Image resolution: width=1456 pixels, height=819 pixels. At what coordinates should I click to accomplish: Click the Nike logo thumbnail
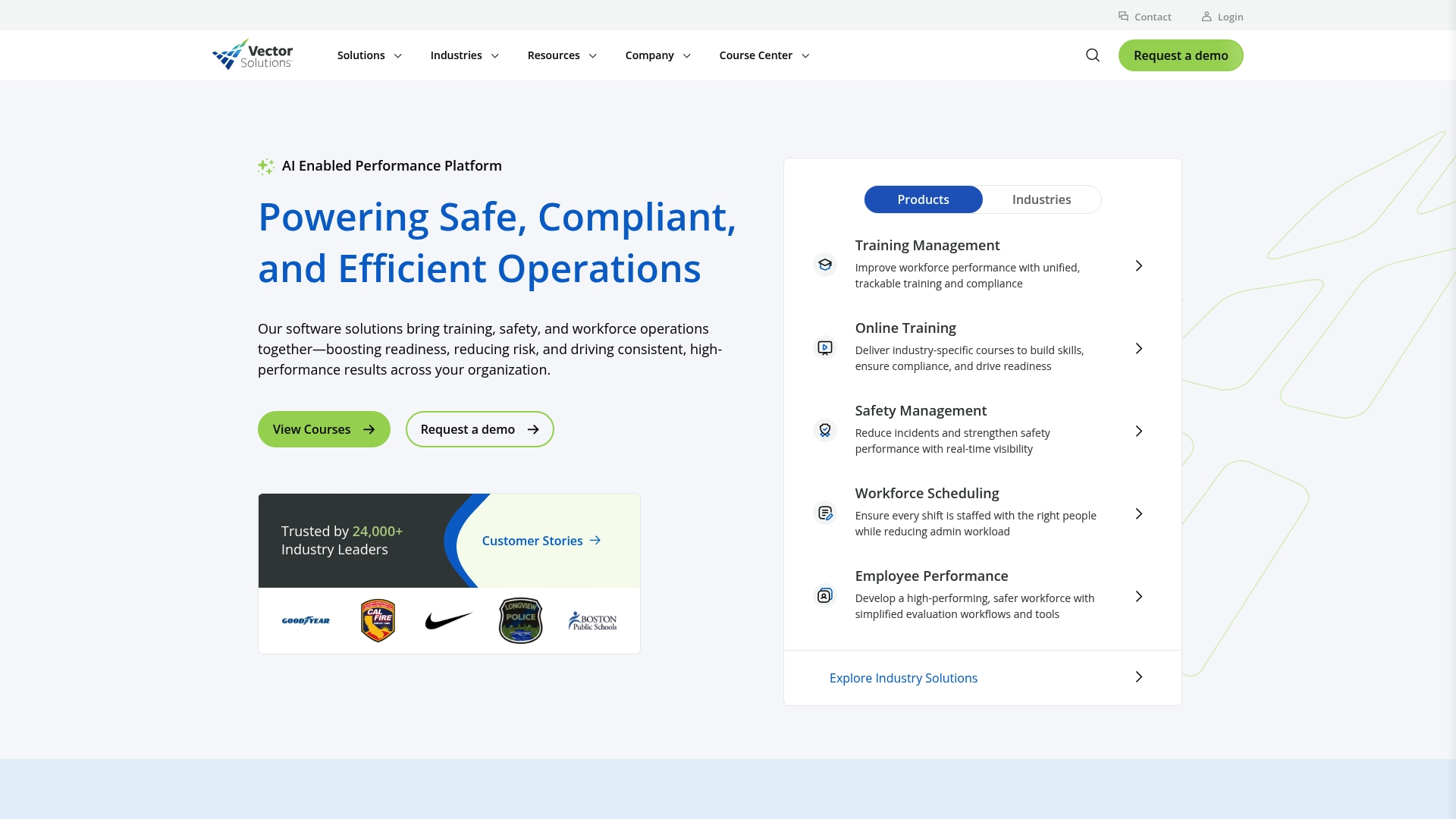(x=448, y=620)
